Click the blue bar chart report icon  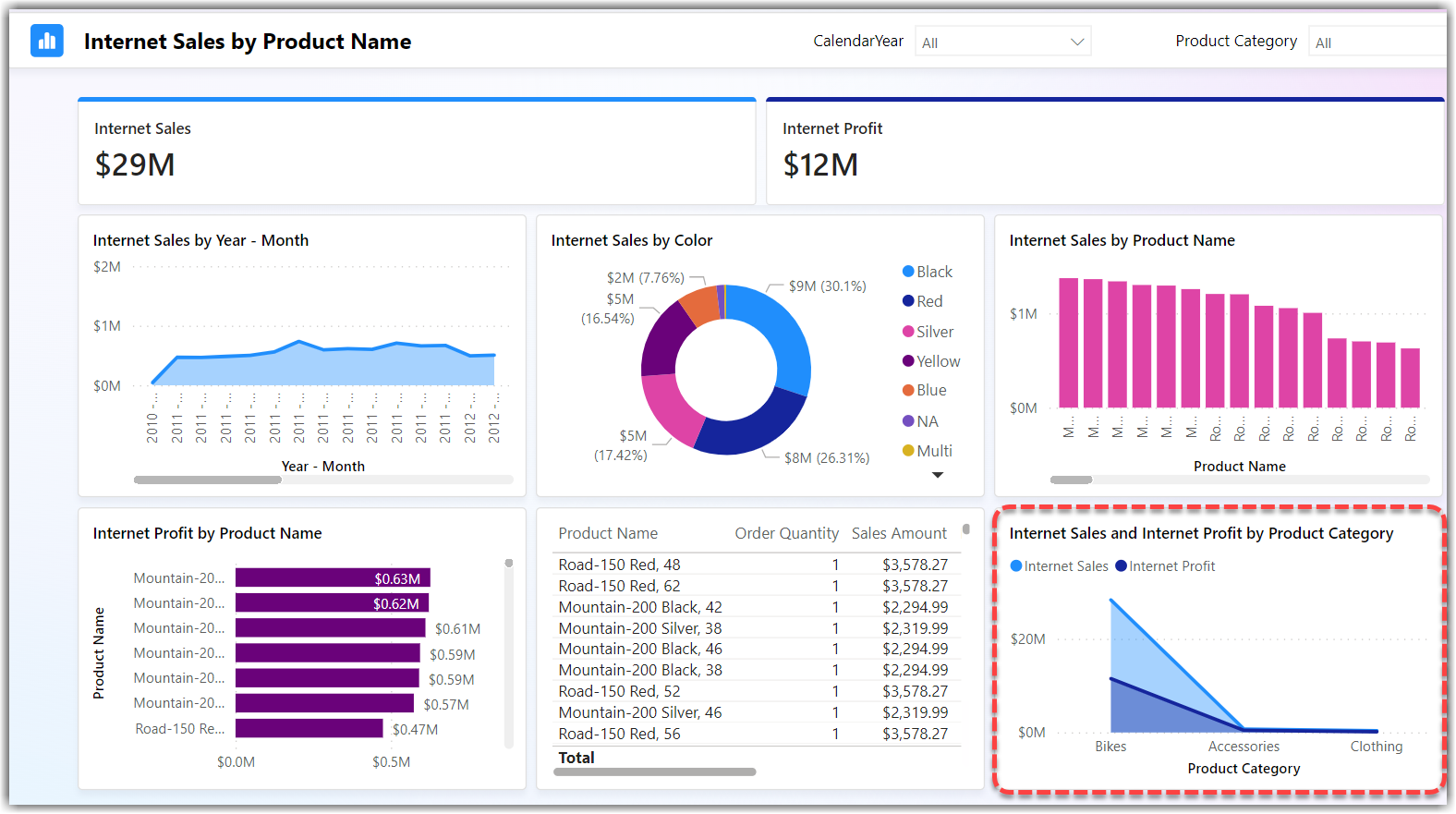[x=47, y=41]
